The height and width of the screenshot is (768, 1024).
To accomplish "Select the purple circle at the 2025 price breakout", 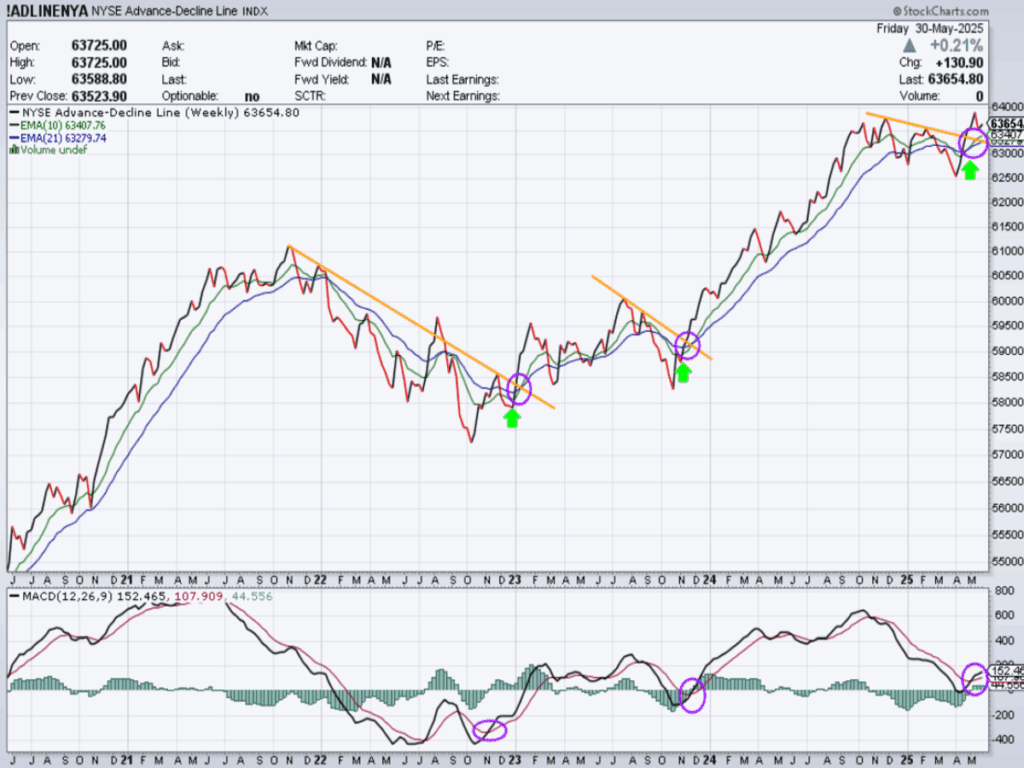I will click(x=973, y=142).
